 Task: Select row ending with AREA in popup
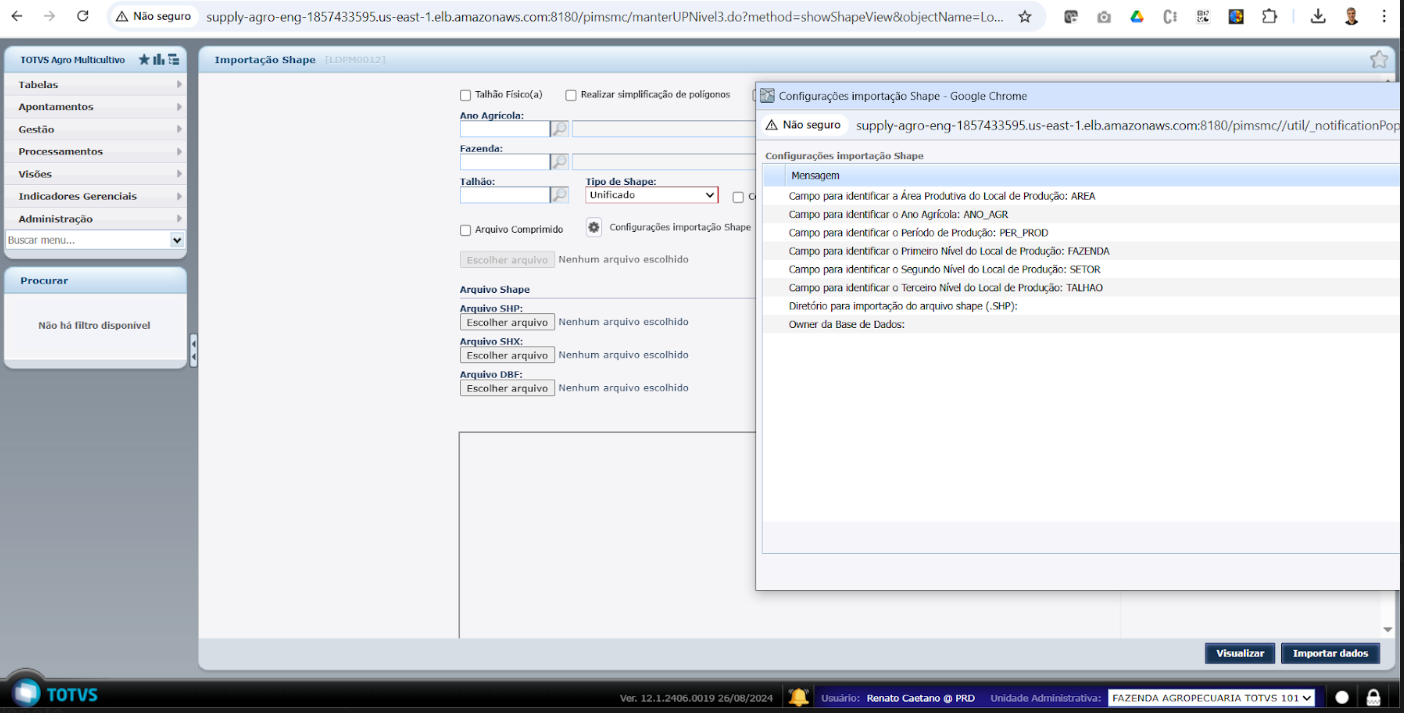(x=1081, y=196)
